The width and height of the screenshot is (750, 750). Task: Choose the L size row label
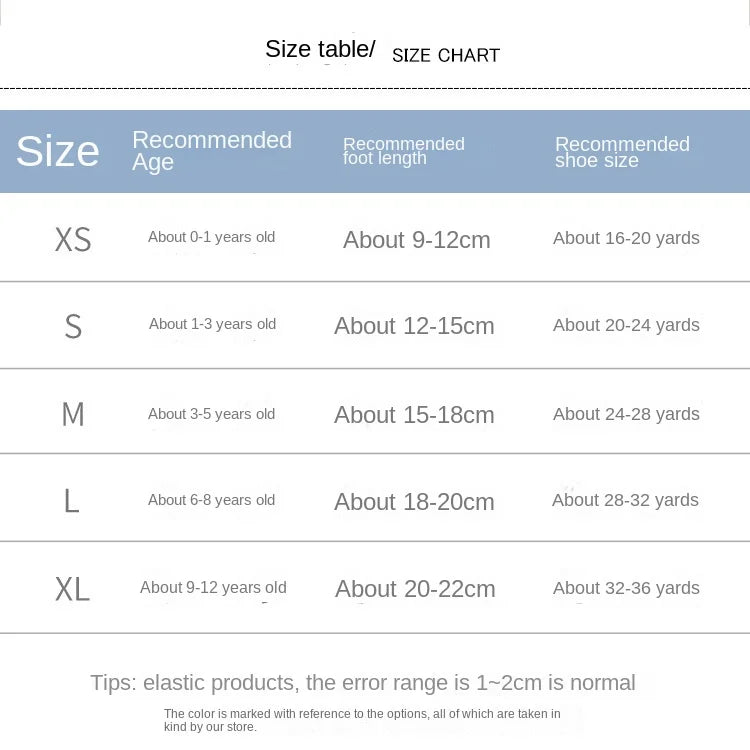click(72, 501)
